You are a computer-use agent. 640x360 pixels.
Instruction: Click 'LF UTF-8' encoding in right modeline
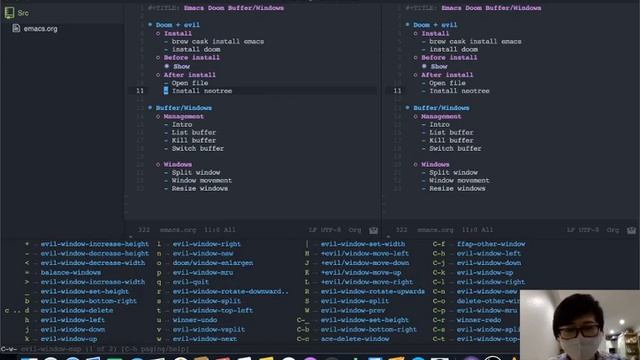582,230
